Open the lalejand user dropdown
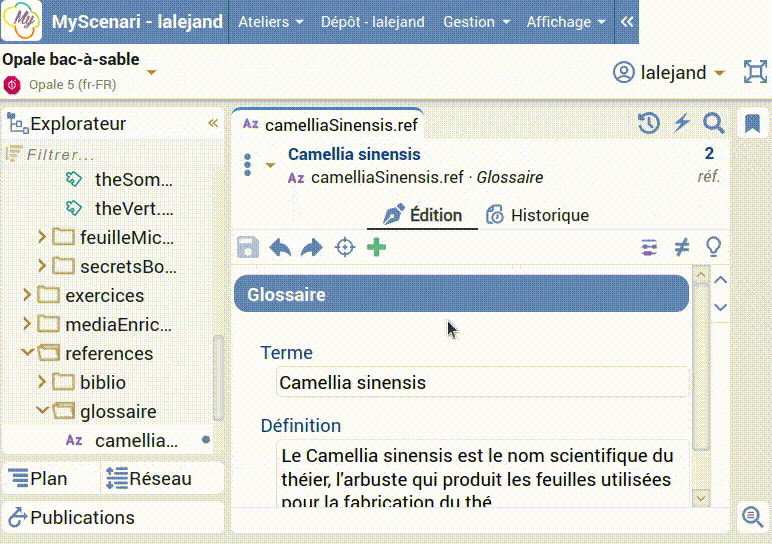The image size is (772, 544). pos(669,72)
